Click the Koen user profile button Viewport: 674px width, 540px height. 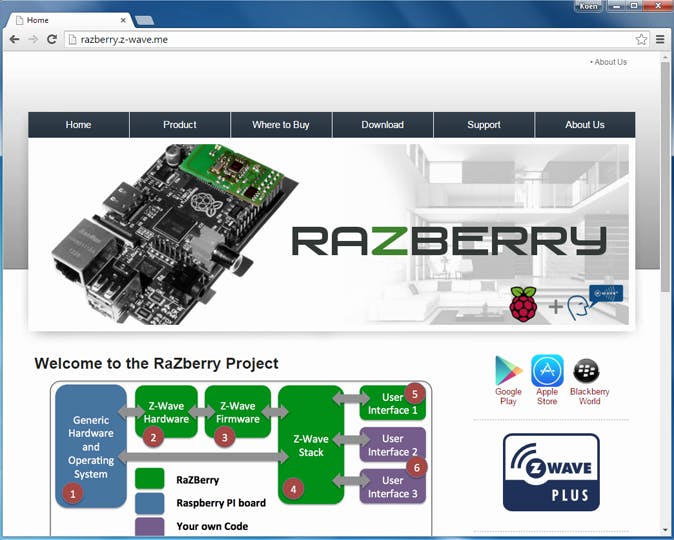588,6
